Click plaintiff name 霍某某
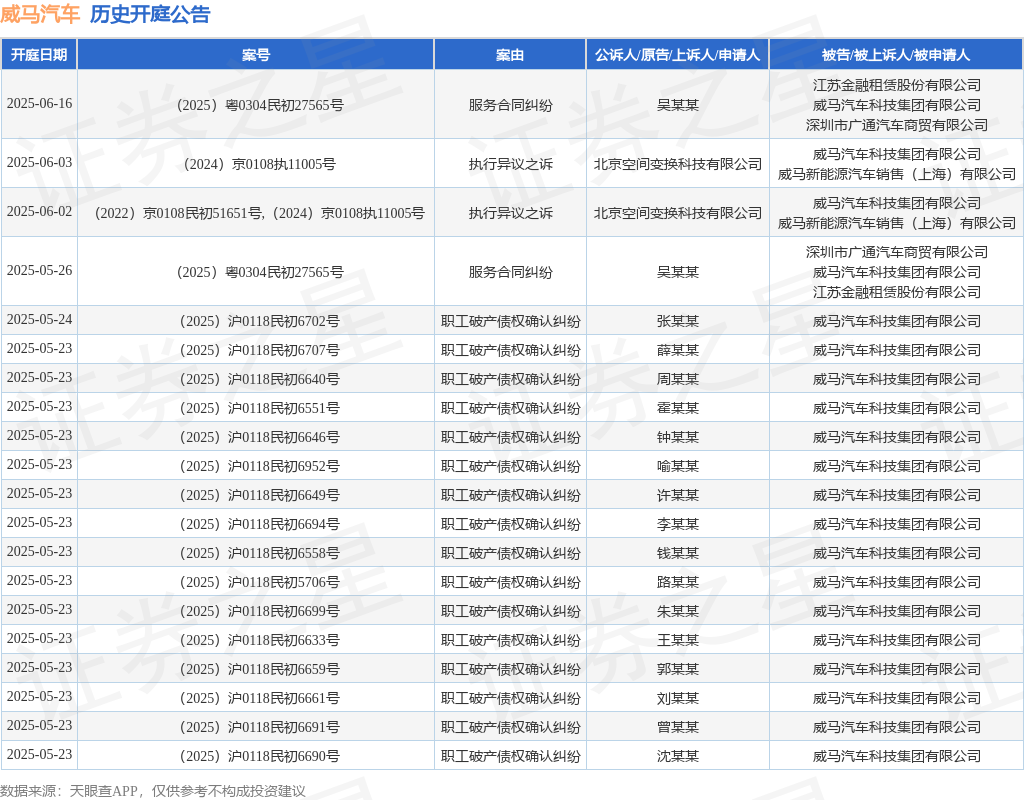The width and height of the screenshot is (1024, 800). (678, 408)
